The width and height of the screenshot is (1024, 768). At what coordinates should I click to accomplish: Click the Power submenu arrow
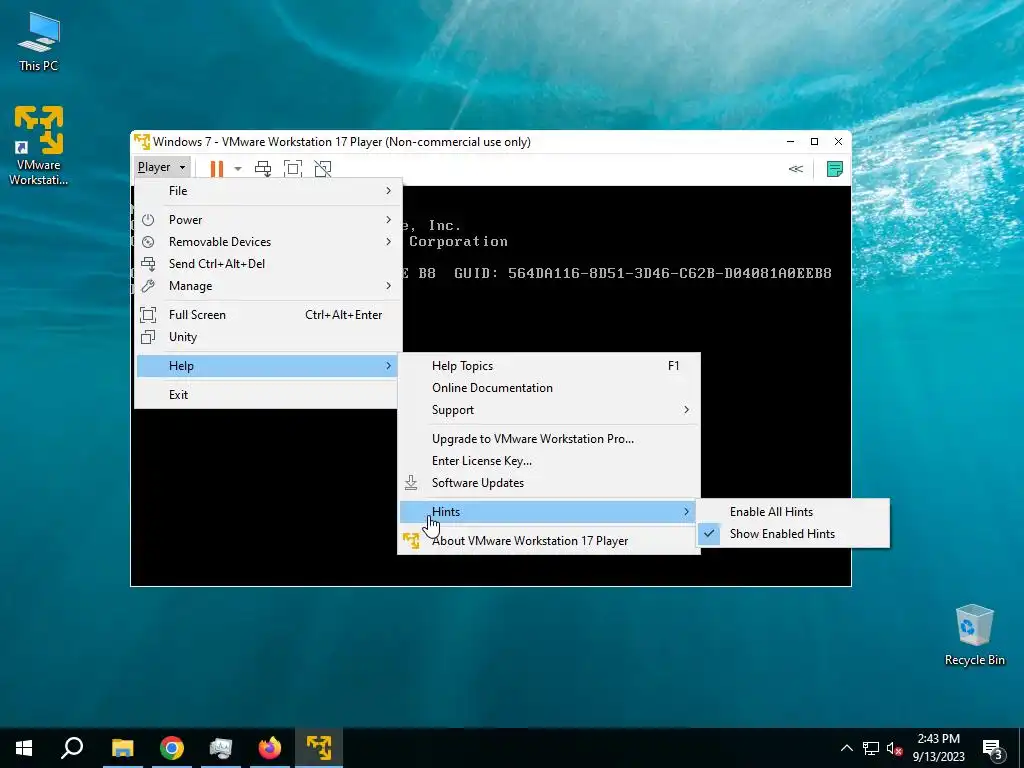click(389, 219)
